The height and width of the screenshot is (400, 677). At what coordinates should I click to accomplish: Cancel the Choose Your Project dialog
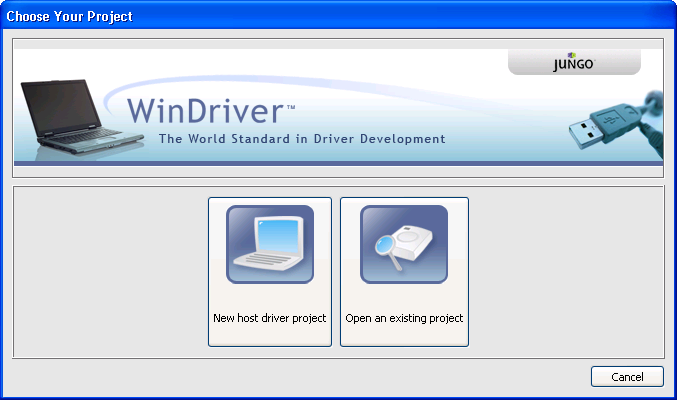click(627, 377)
